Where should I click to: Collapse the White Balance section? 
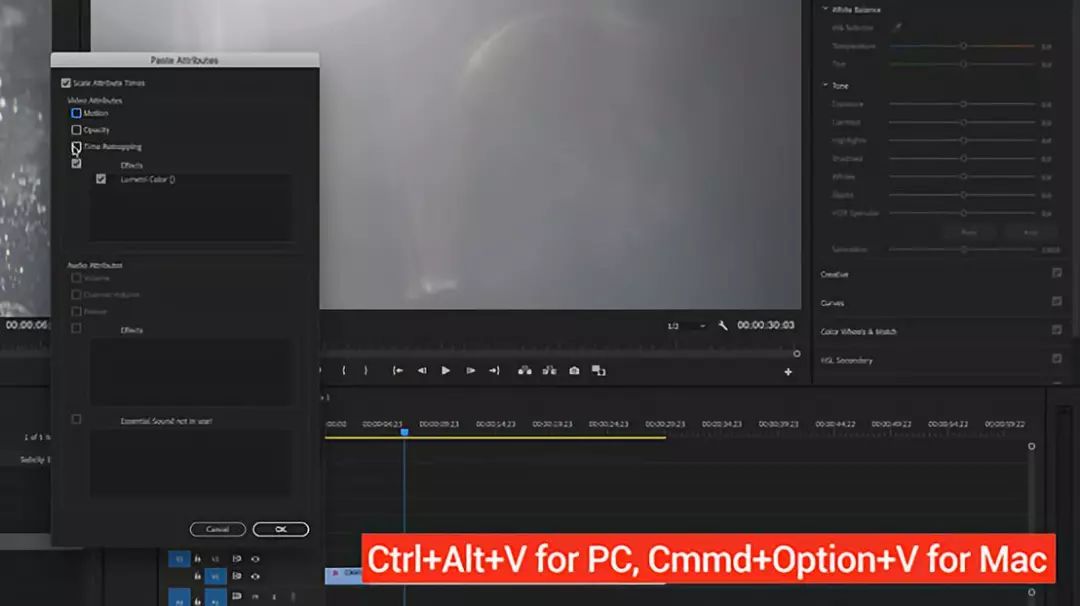pos(825,9)
